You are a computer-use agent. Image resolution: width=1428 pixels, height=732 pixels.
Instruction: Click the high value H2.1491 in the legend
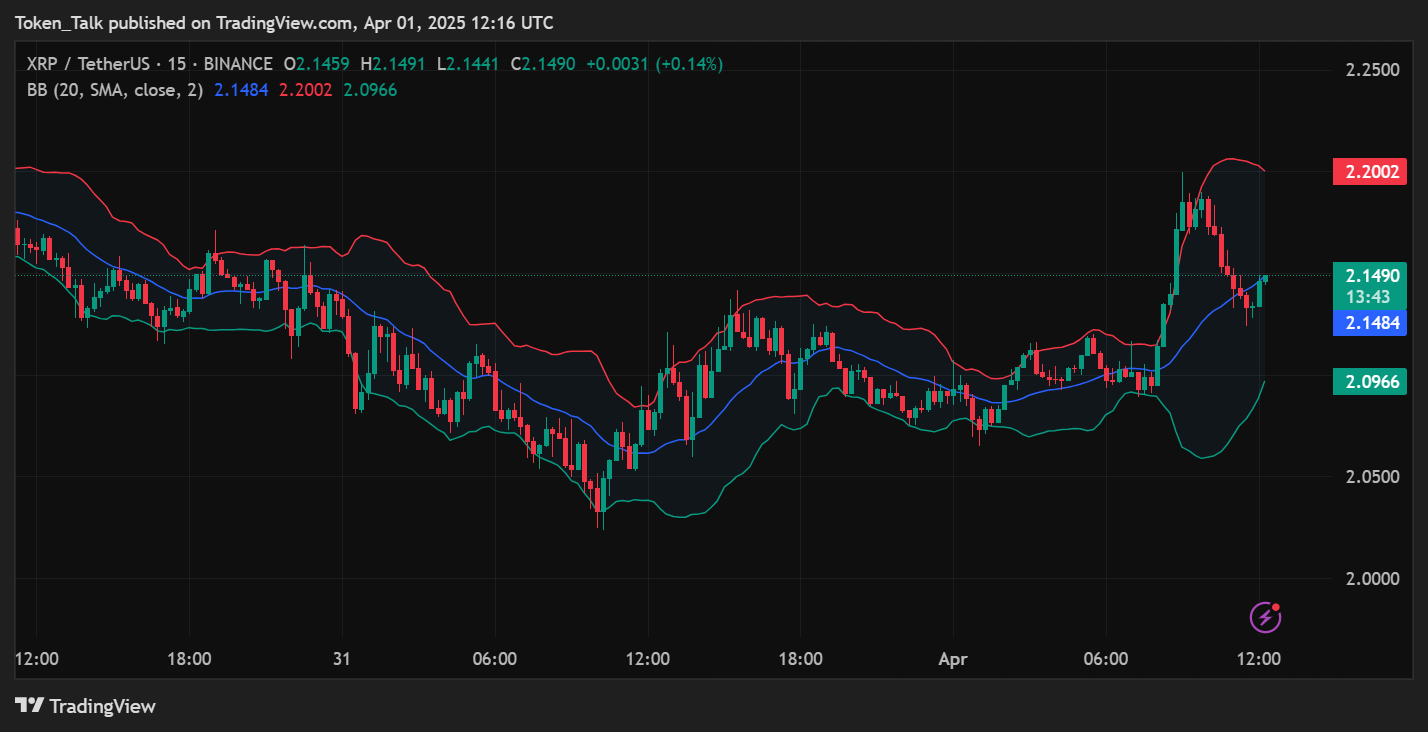[x=393, y=64]
